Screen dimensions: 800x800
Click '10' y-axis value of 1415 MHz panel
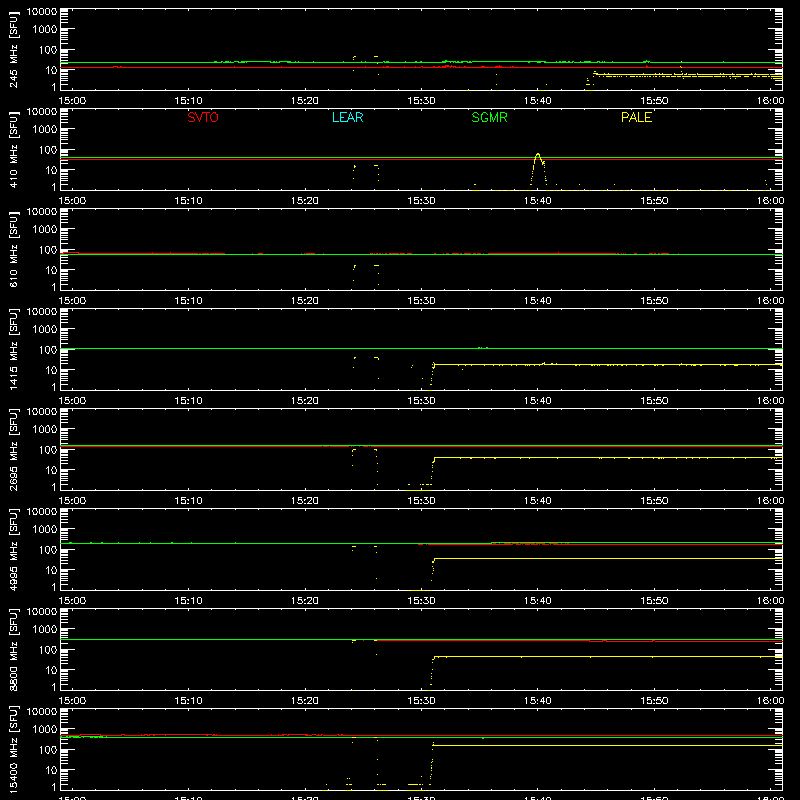51,370
